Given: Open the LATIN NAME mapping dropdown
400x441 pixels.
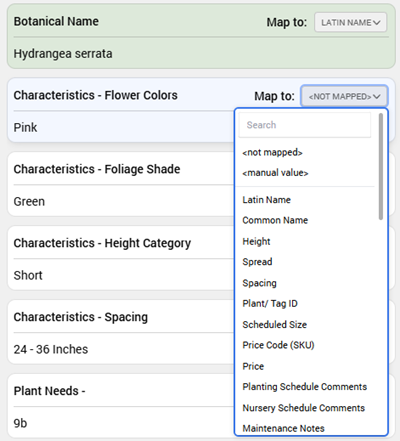Looking at the screenshot, I should click(350, 22).
